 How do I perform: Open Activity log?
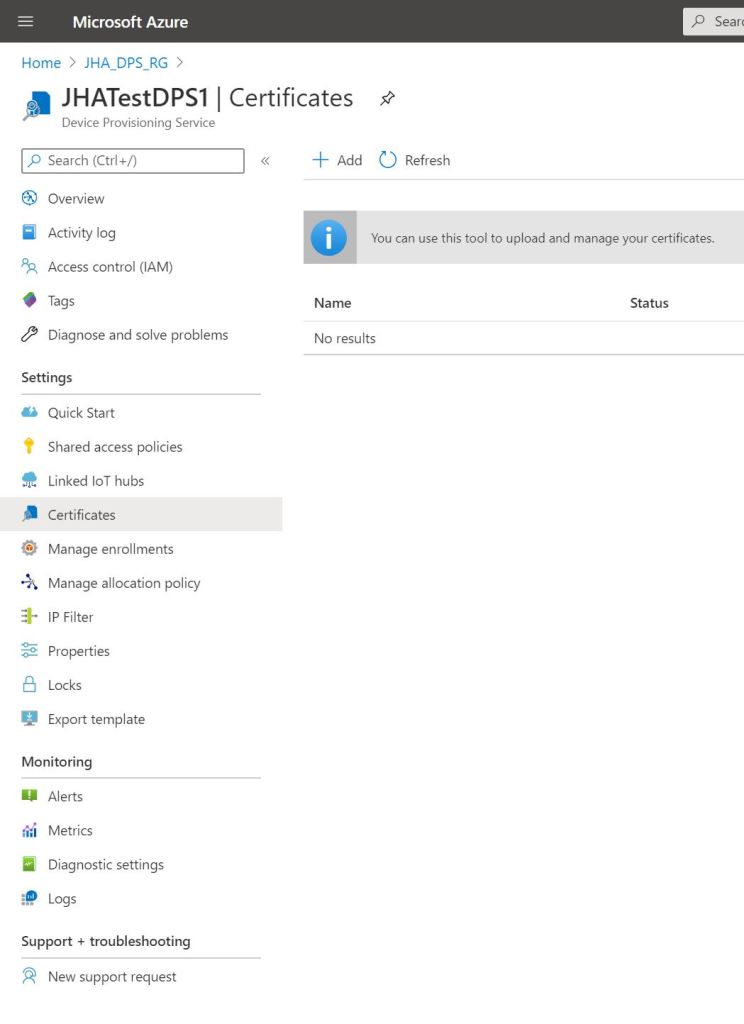coord(81,232)
